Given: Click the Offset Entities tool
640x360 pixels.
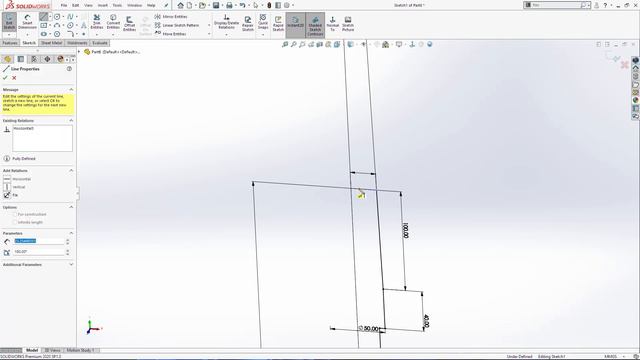Looking at the screenshot, I should 129,24.
